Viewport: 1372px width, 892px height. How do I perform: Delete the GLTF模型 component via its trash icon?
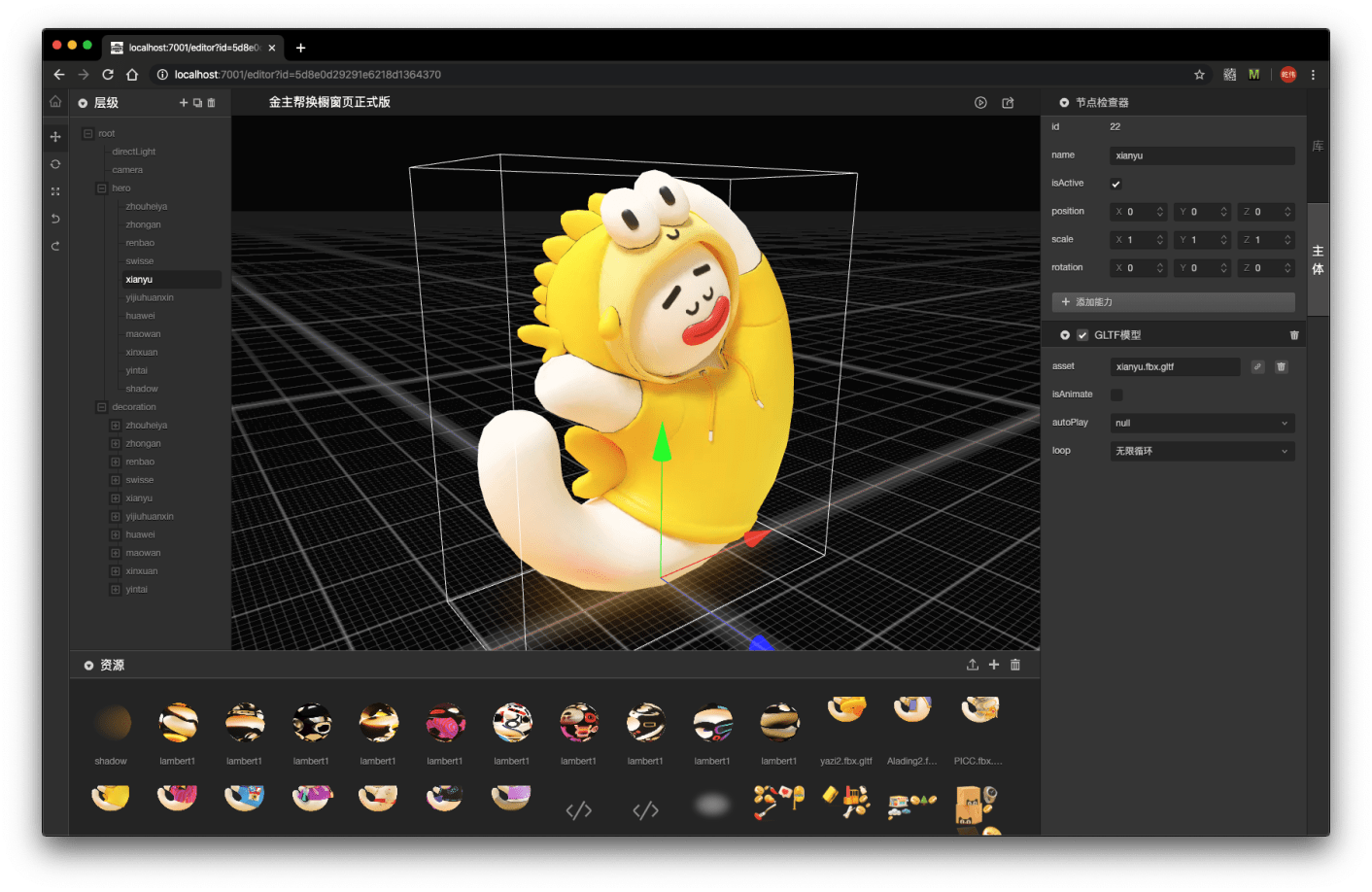click(x=1294, y=334)
